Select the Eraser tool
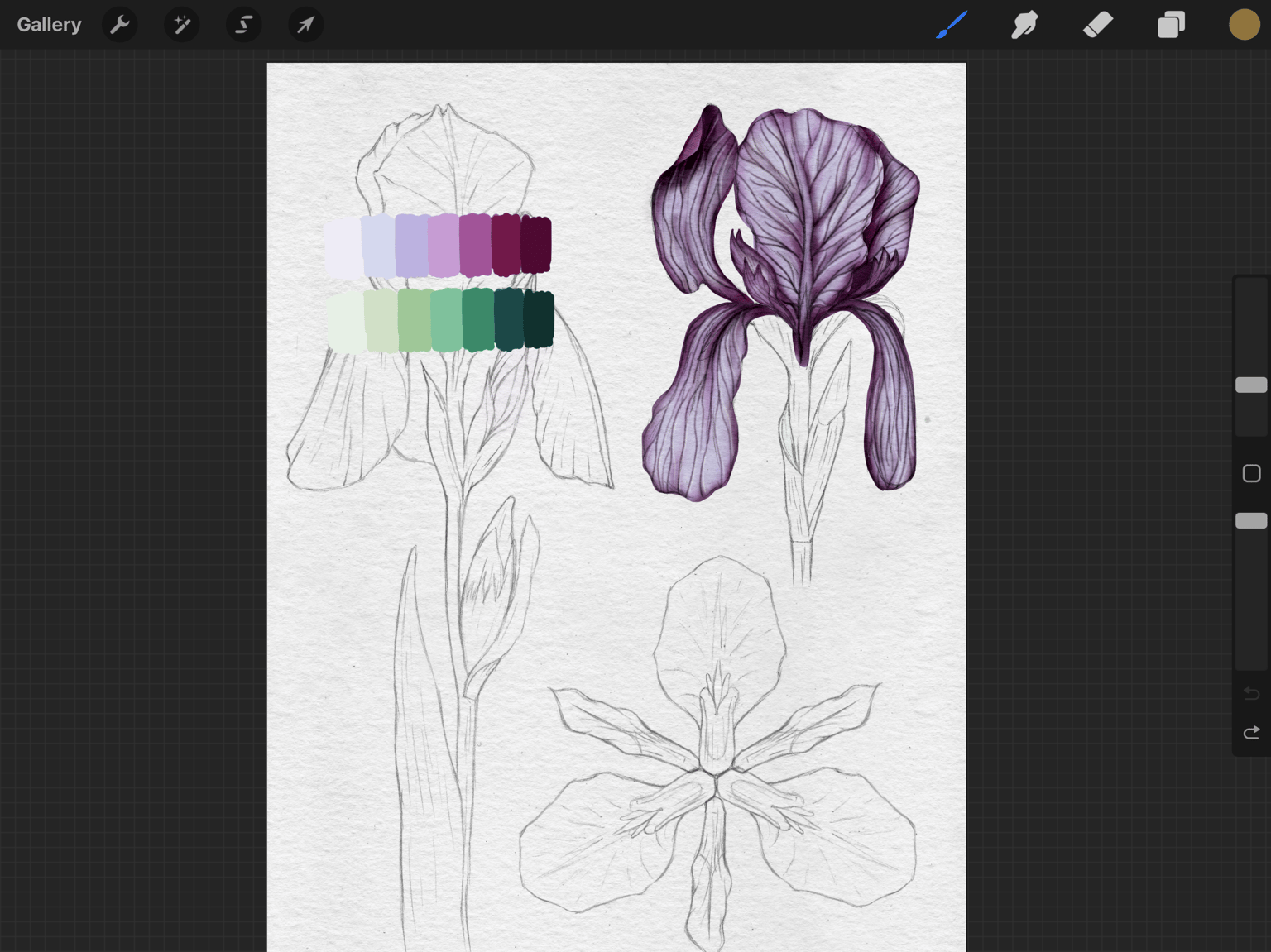 click(1098, 25)
